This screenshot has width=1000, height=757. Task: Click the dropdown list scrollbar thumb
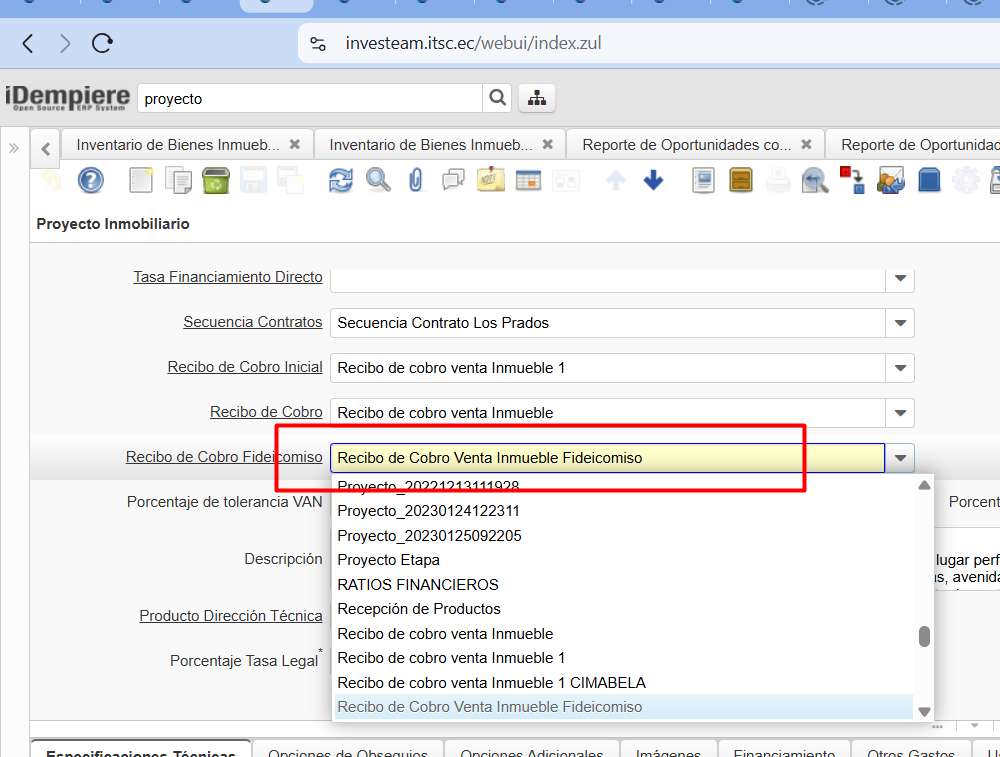click(925, 637)
